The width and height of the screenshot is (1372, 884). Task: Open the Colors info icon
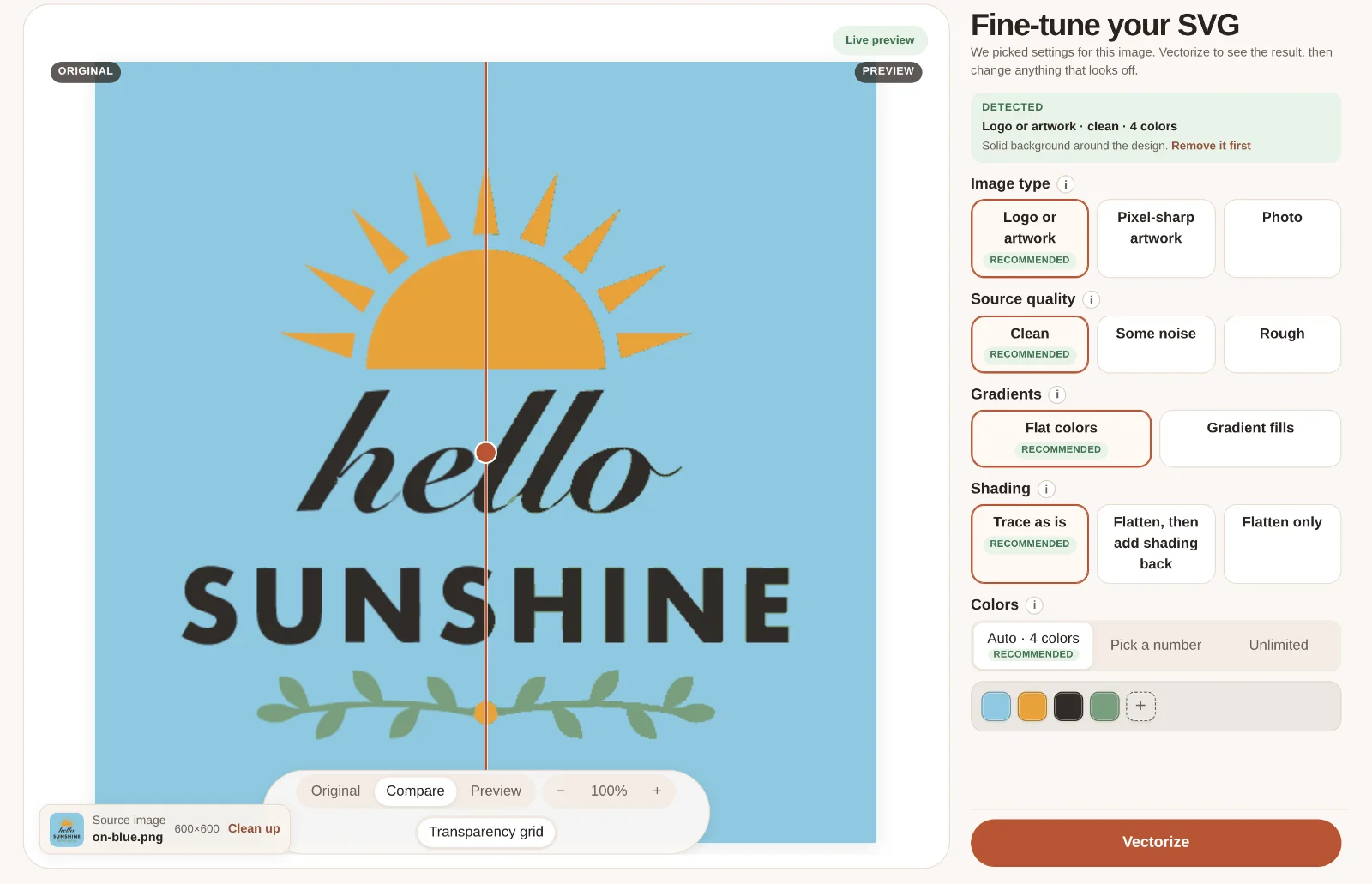[x=1034, y=605]
